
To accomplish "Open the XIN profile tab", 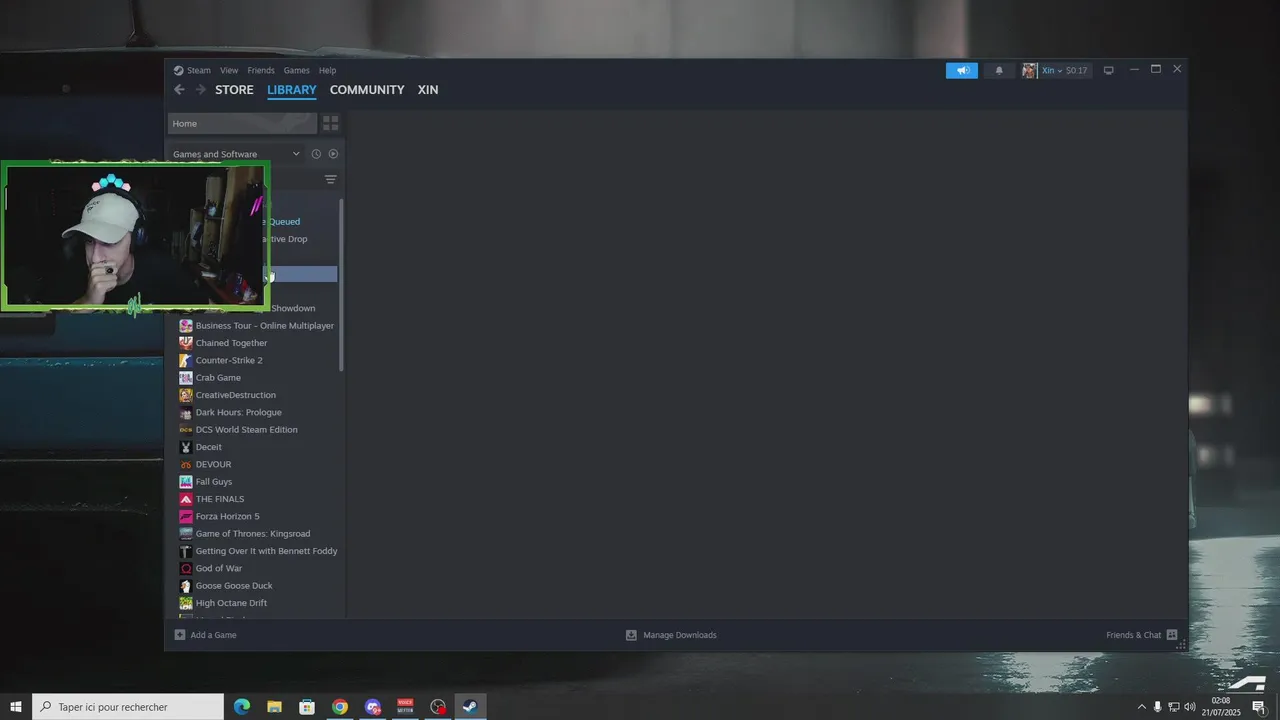I will [428, 90].
